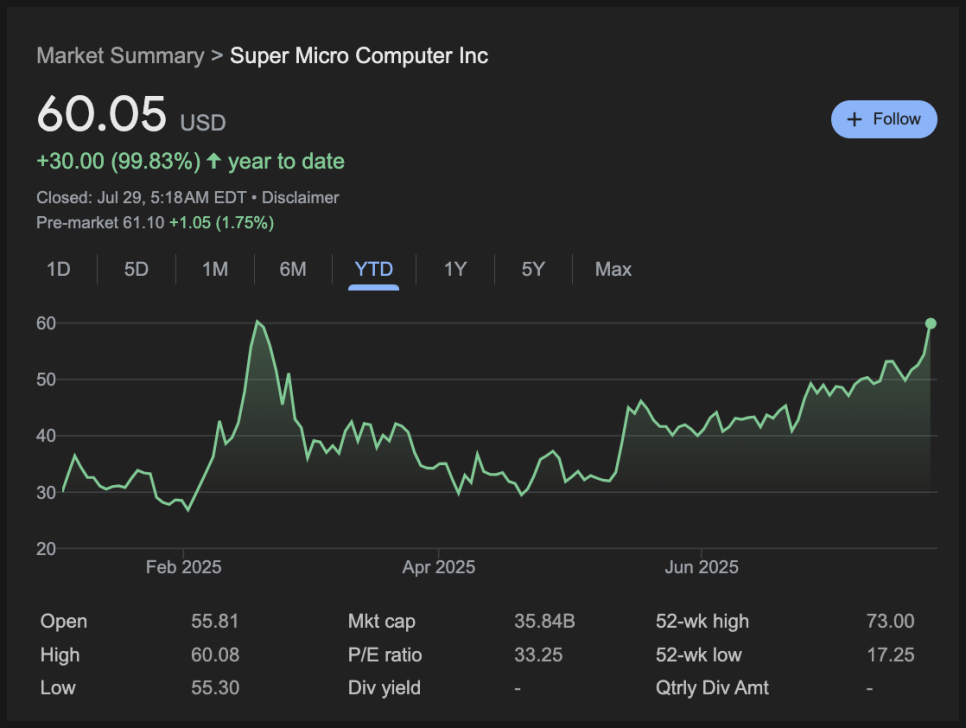Click the USD currency label
Viewport: 966px width, 728px height.
203,123
